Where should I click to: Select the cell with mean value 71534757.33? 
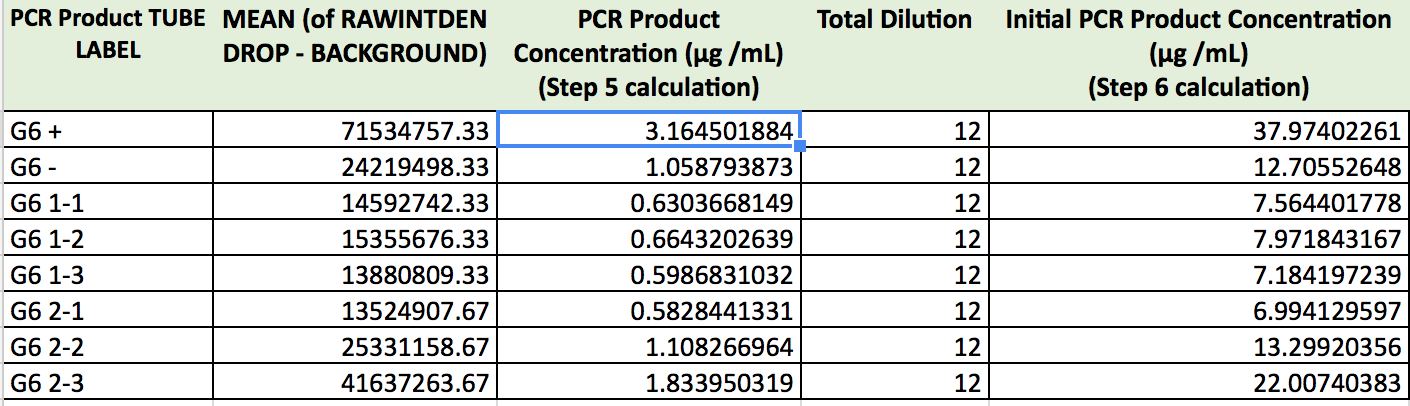354,131
